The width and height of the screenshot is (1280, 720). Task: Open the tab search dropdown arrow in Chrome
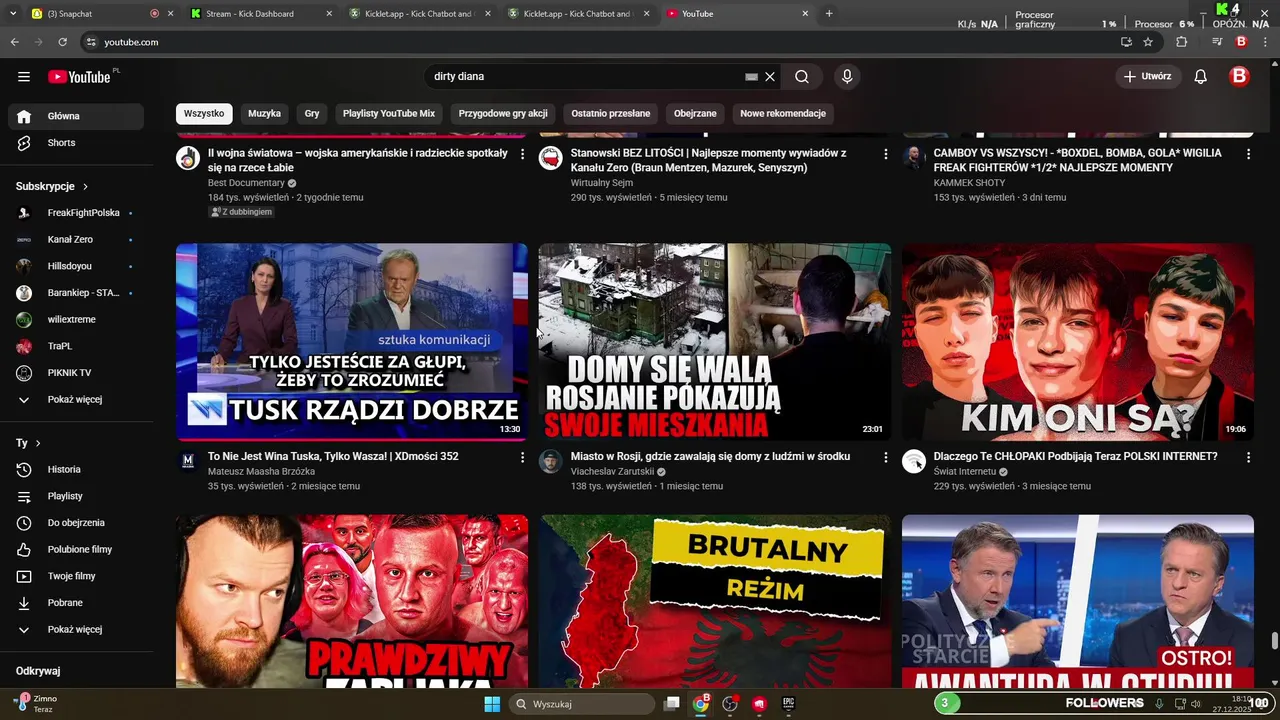coord(13,14)
